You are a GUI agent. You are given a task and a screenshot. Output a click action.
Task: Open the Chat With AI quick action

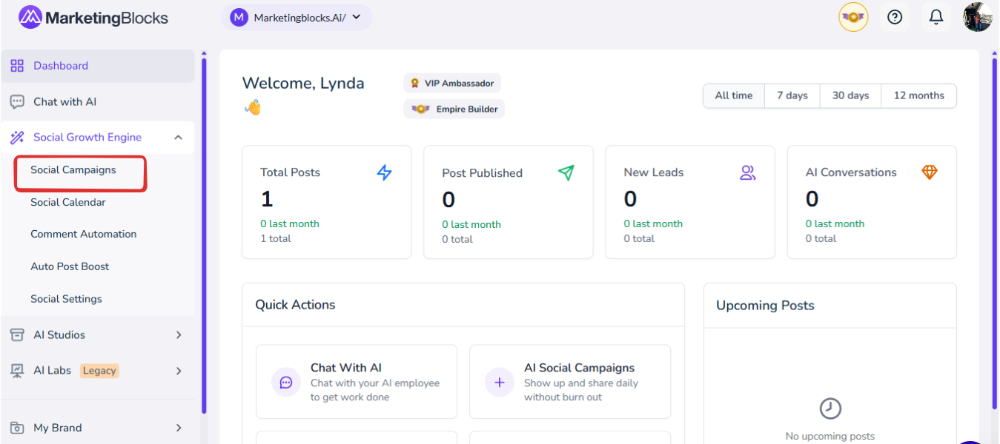pos(356,382)
